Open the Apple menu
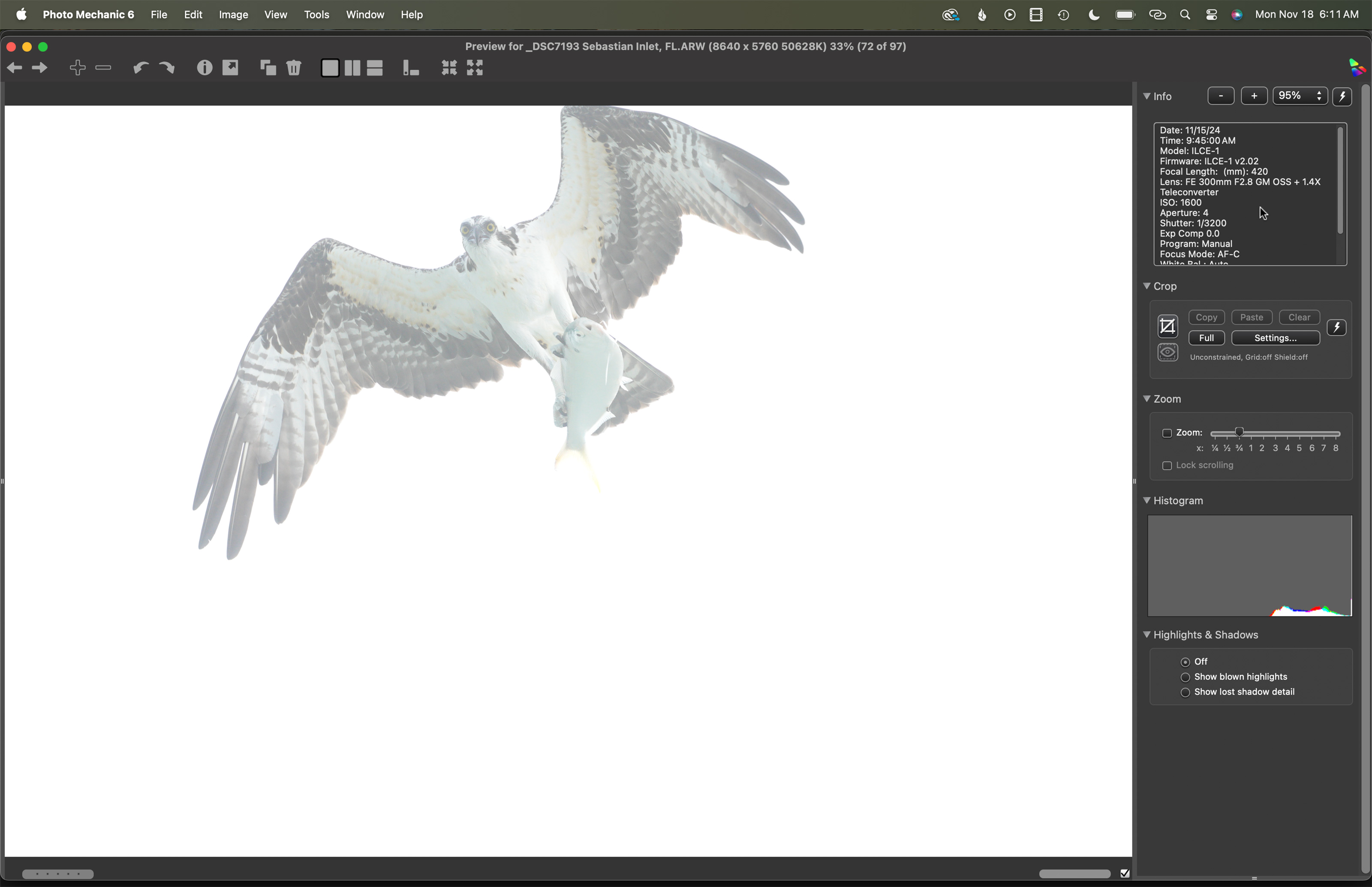This screenshot has height=887, width=1372. tap(21, 15)
